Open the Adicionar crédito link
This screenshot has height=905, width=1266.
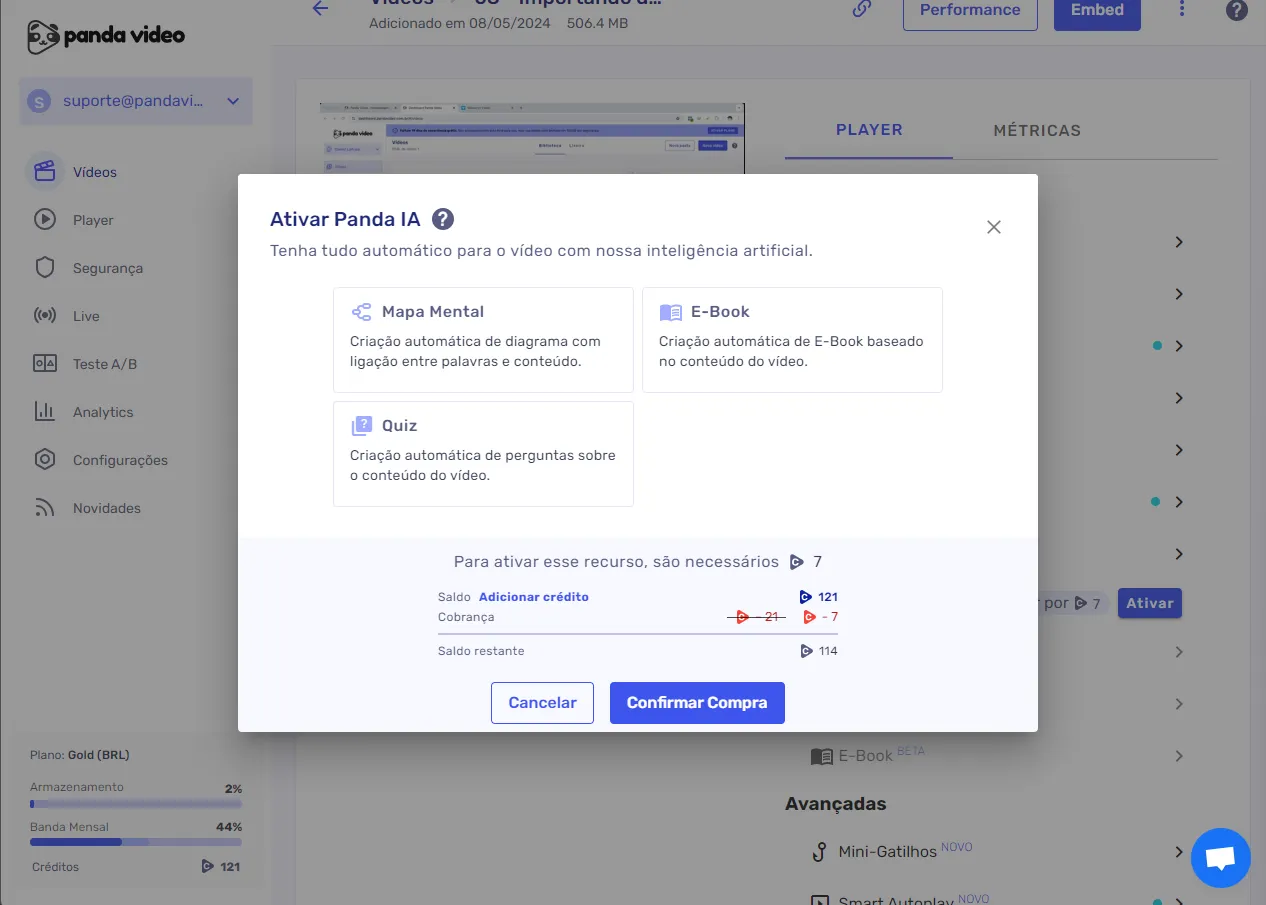[533, 596]
